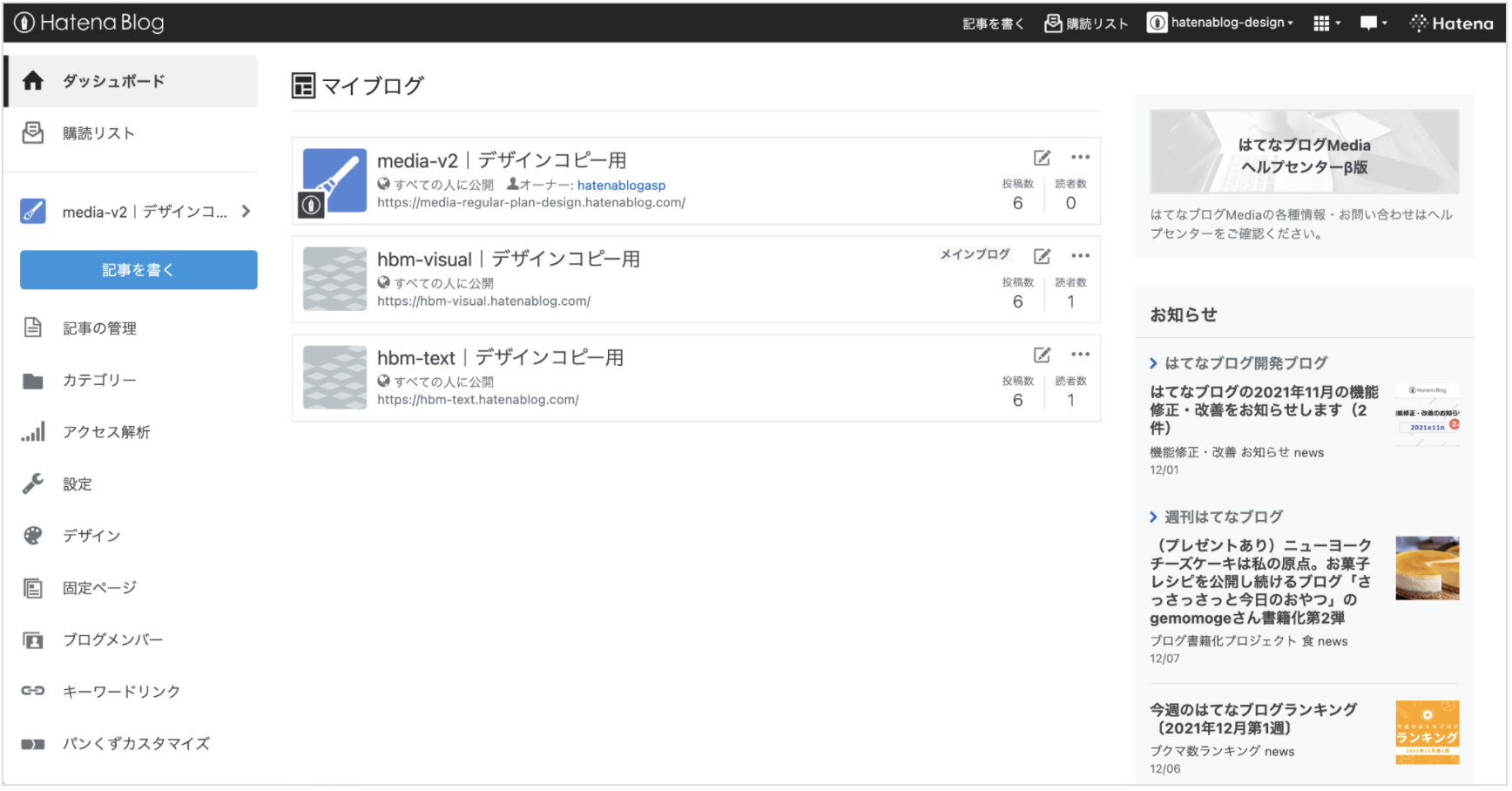Screen dimensions: 1512x791
Task: Click the edit icon for hbm-text blog
Action: [x=1042, y=355]
